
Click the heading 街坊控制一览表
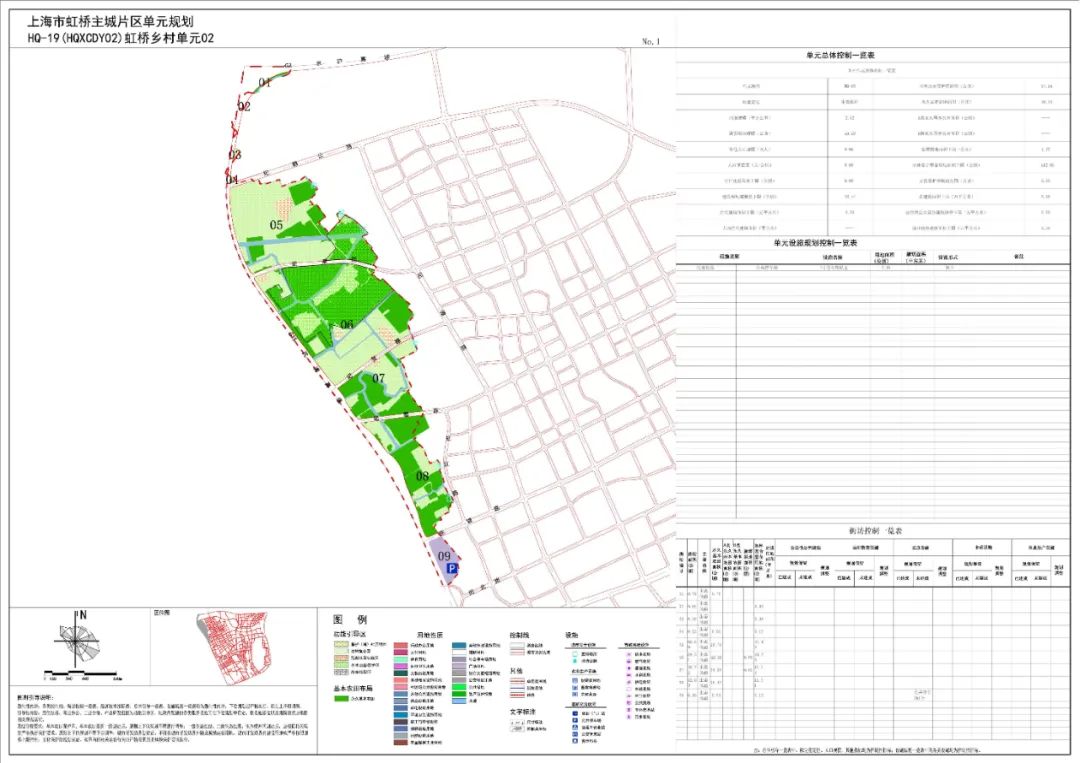click(x=875, y=531)
